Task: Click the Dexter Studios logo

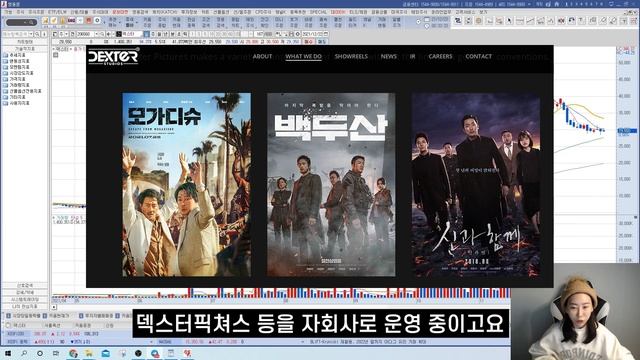Action: tap(113, 57)
